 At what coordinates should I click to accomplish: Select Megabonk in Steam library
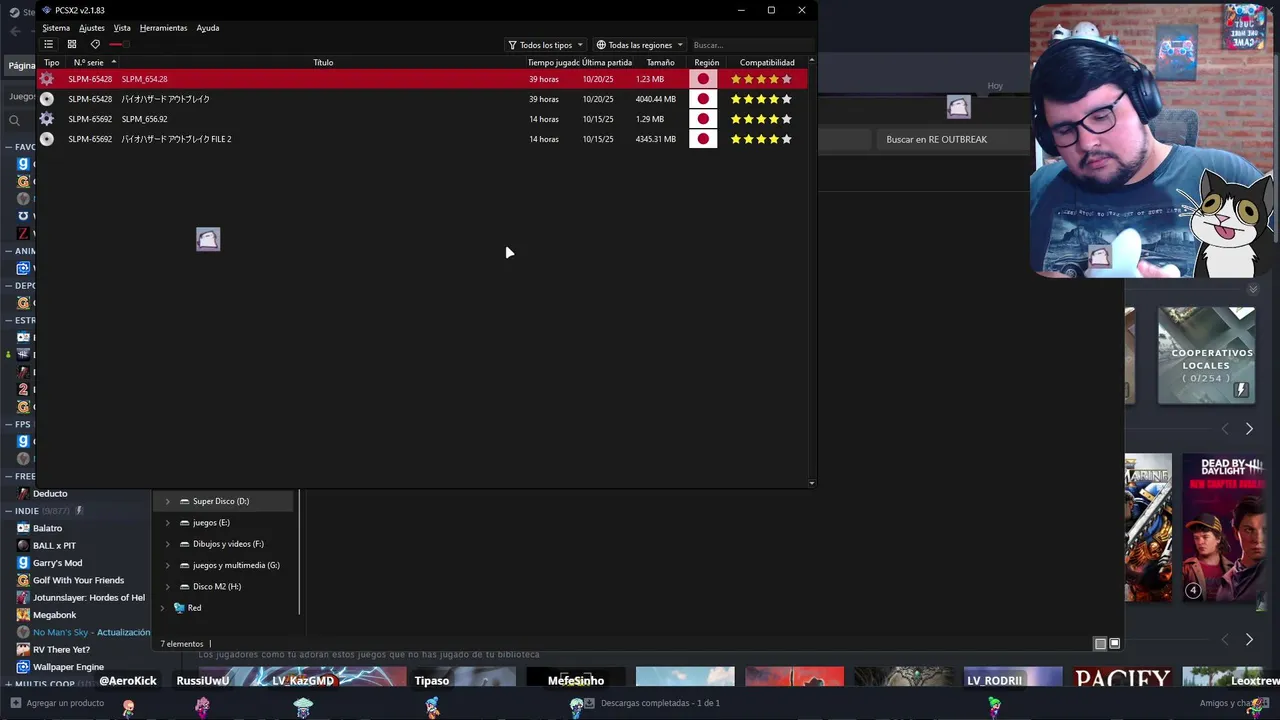click(x=54, y=615)
